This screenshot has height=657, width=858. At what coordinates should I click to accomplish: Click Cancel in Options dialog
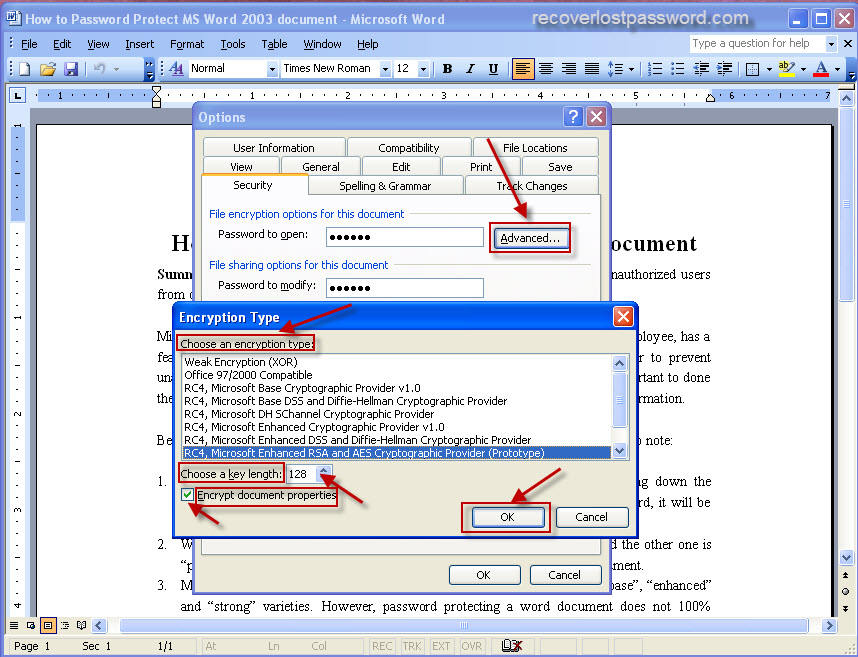click(565, 575)
